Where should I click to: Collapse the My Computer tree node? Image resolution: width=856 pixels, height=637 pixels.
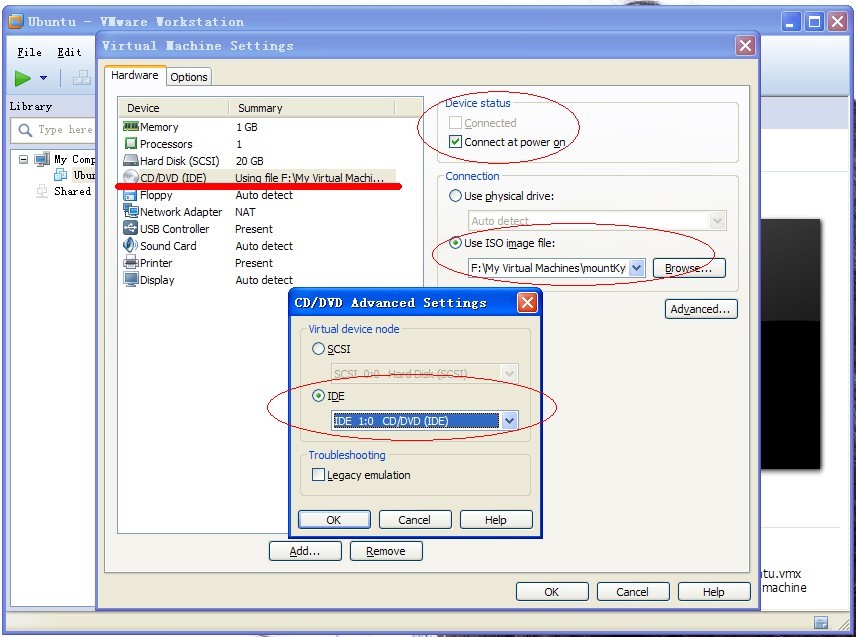[23, 159]
